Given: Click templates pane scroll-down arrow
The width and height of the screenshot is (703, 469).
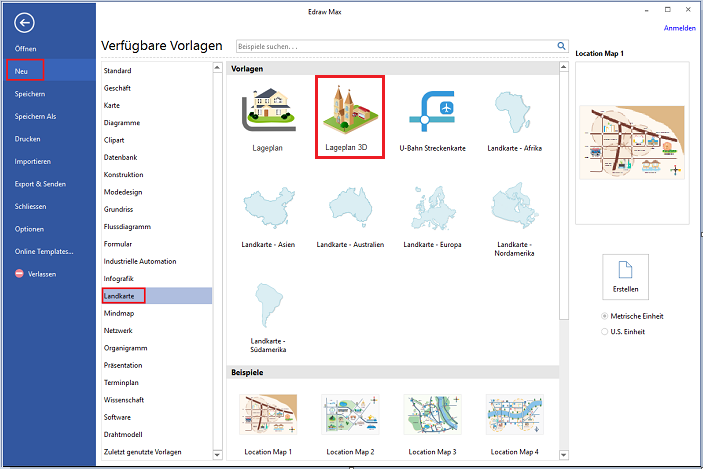Looking at the screenshot, I should point(564,455).
